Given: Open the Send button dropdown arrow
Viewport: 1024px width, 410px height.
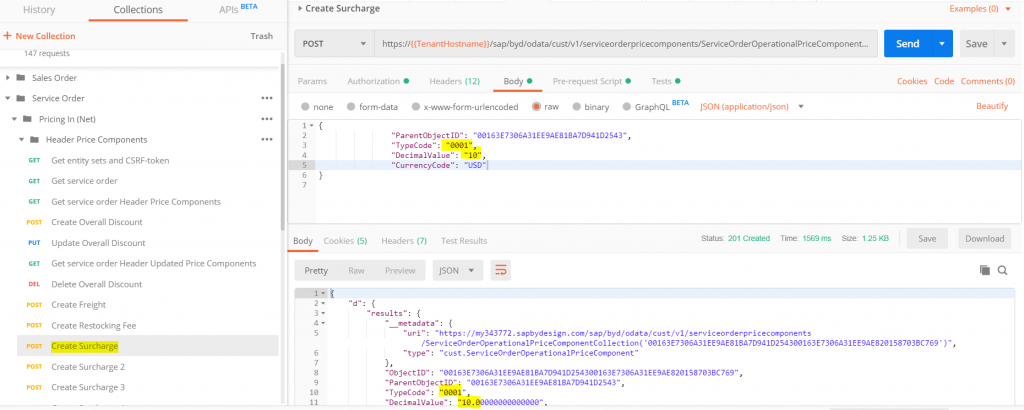Looking at the screenshot, I should click(x=942, y=44).
